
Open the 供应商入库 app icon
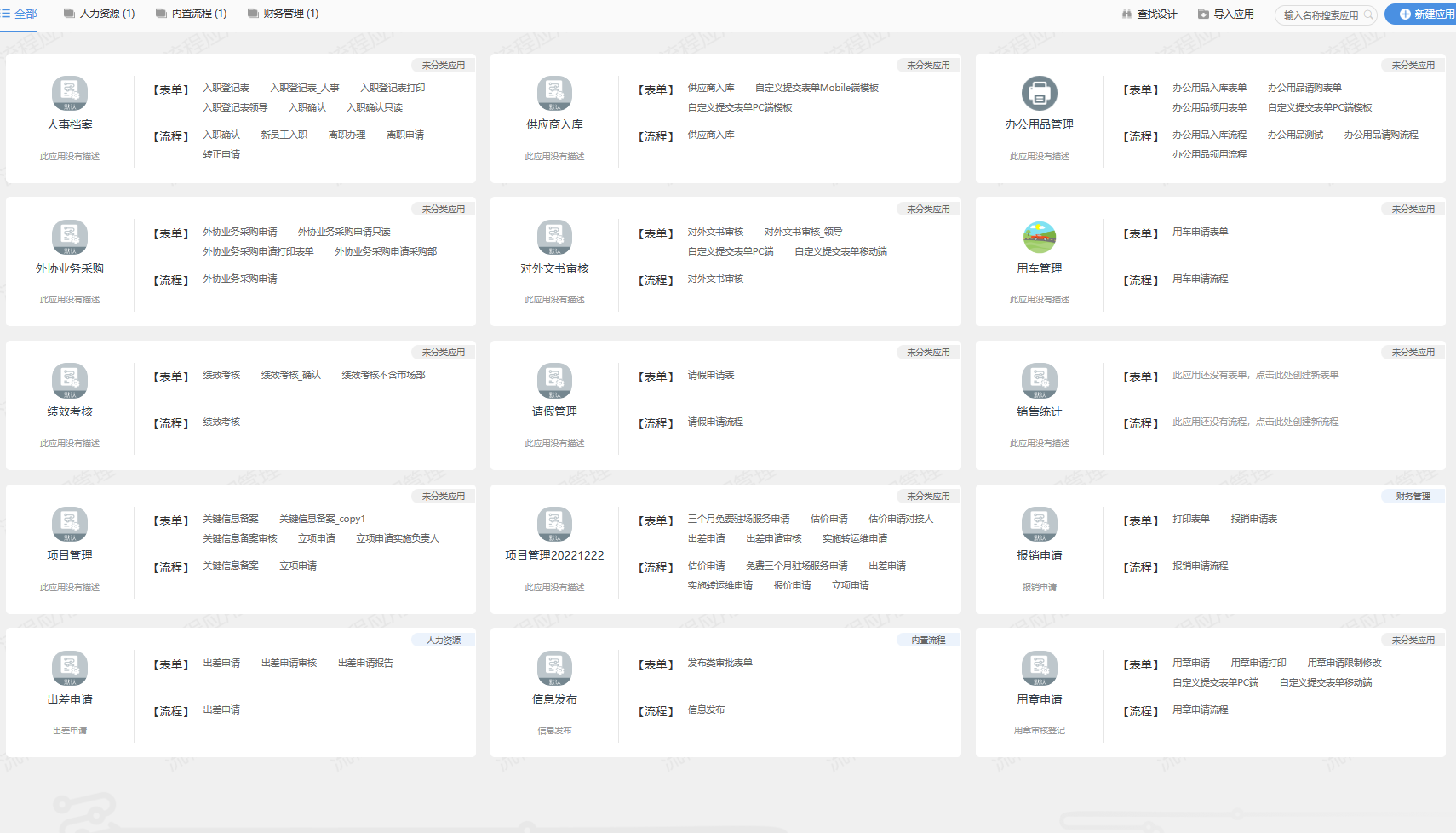click(x=554, y=94)
